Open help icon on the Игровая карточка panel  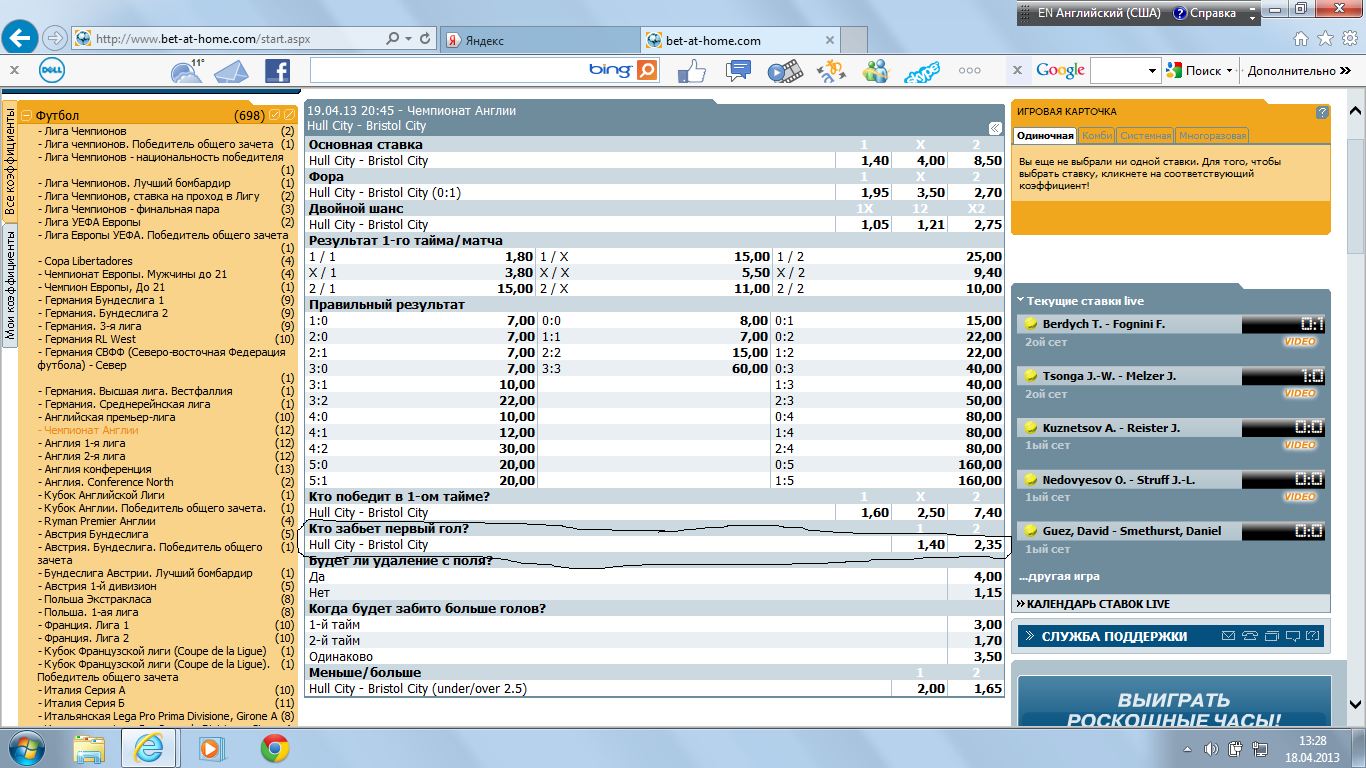tap(1322, 112)
